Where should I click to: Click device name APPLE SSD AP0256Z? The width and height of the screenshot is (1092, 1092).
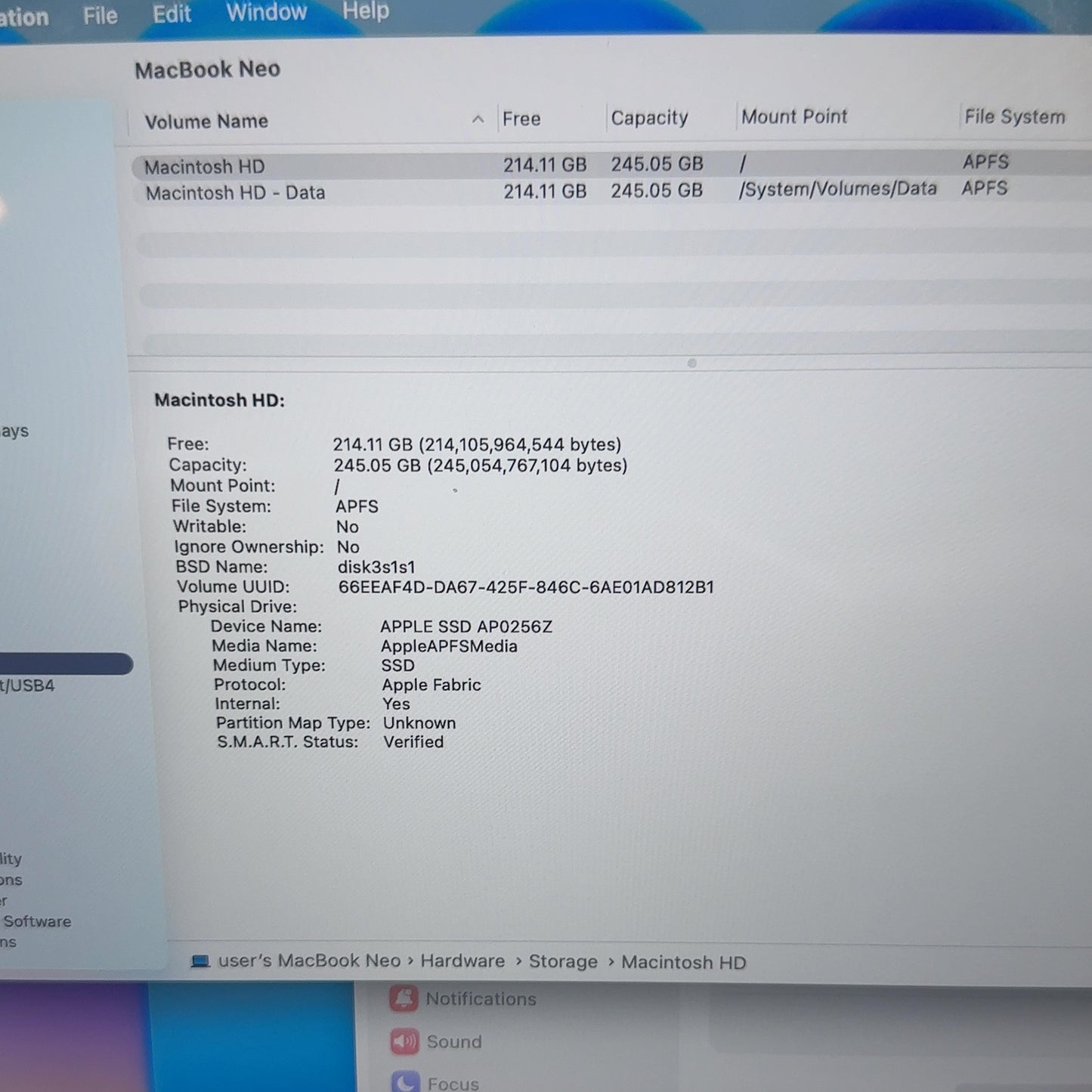(x=466, y=626)
